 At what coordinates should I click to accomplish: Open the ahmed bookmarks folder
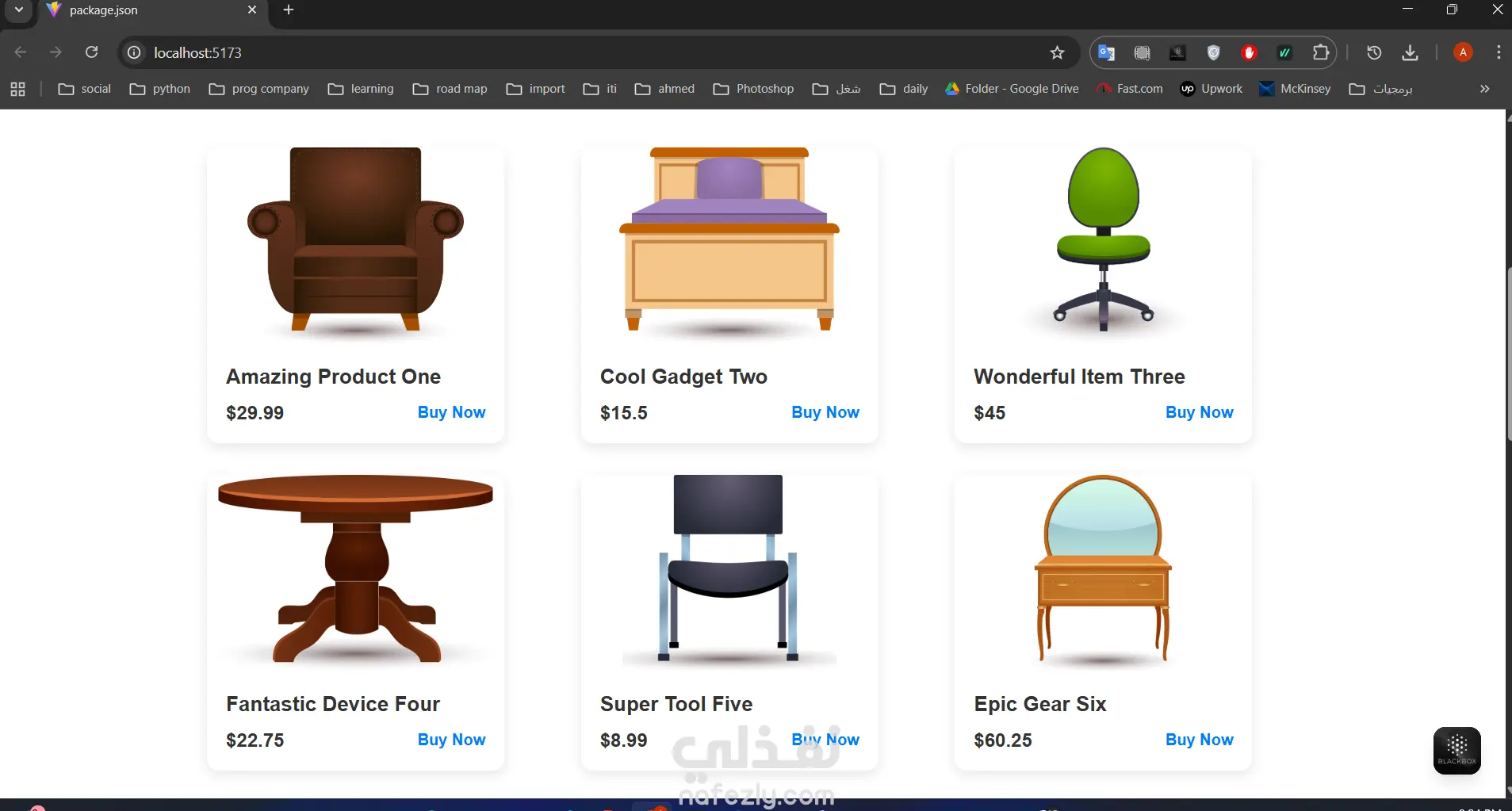coord(664,89)
